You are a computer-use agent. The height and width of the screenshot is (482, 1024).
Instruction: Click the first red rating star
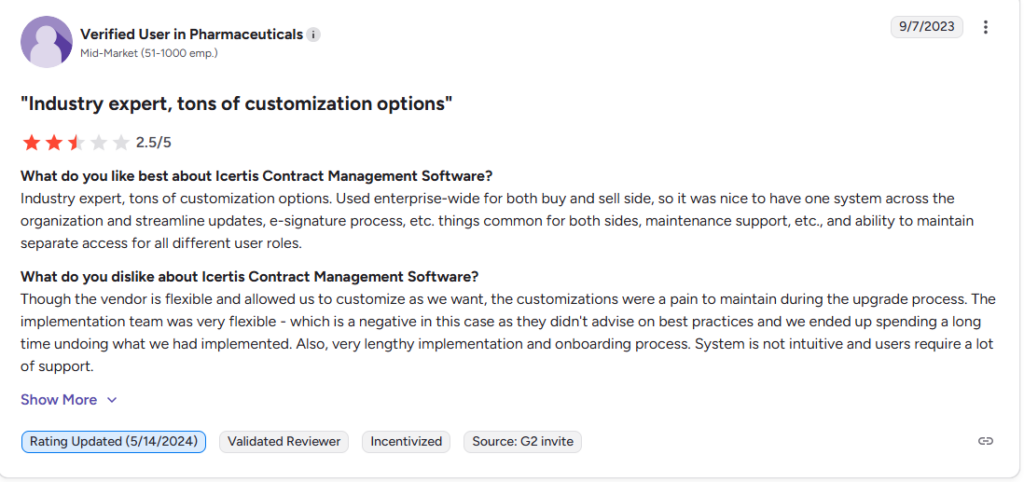click(x=30, y=142)
